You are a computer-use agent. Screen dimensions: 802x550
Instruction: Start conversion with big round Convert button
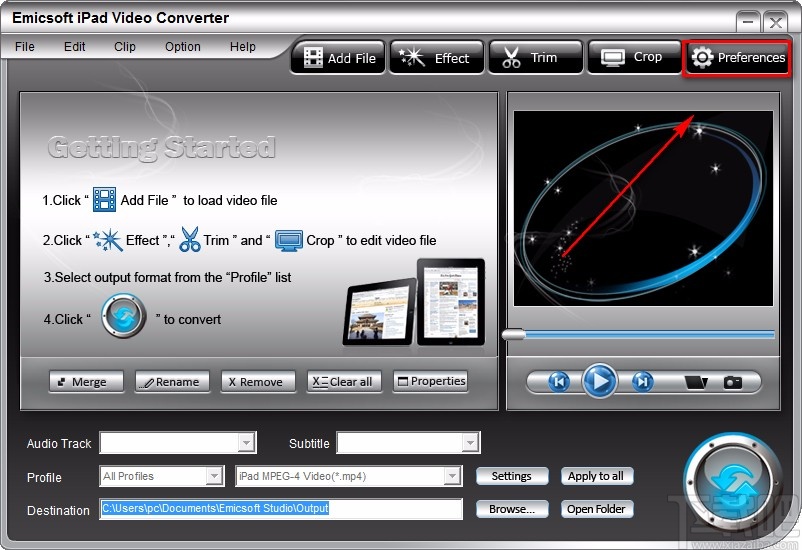click(x=733, y=484)
